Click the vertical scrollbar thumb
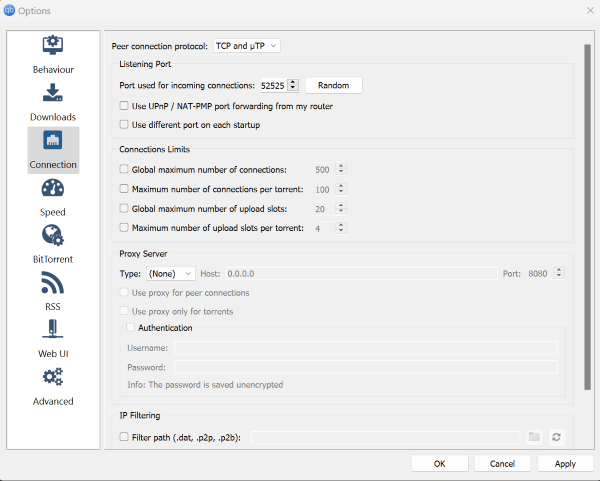The width and height of the screenshot is (600, 481). pyautogui.click(x=587, y=217)
